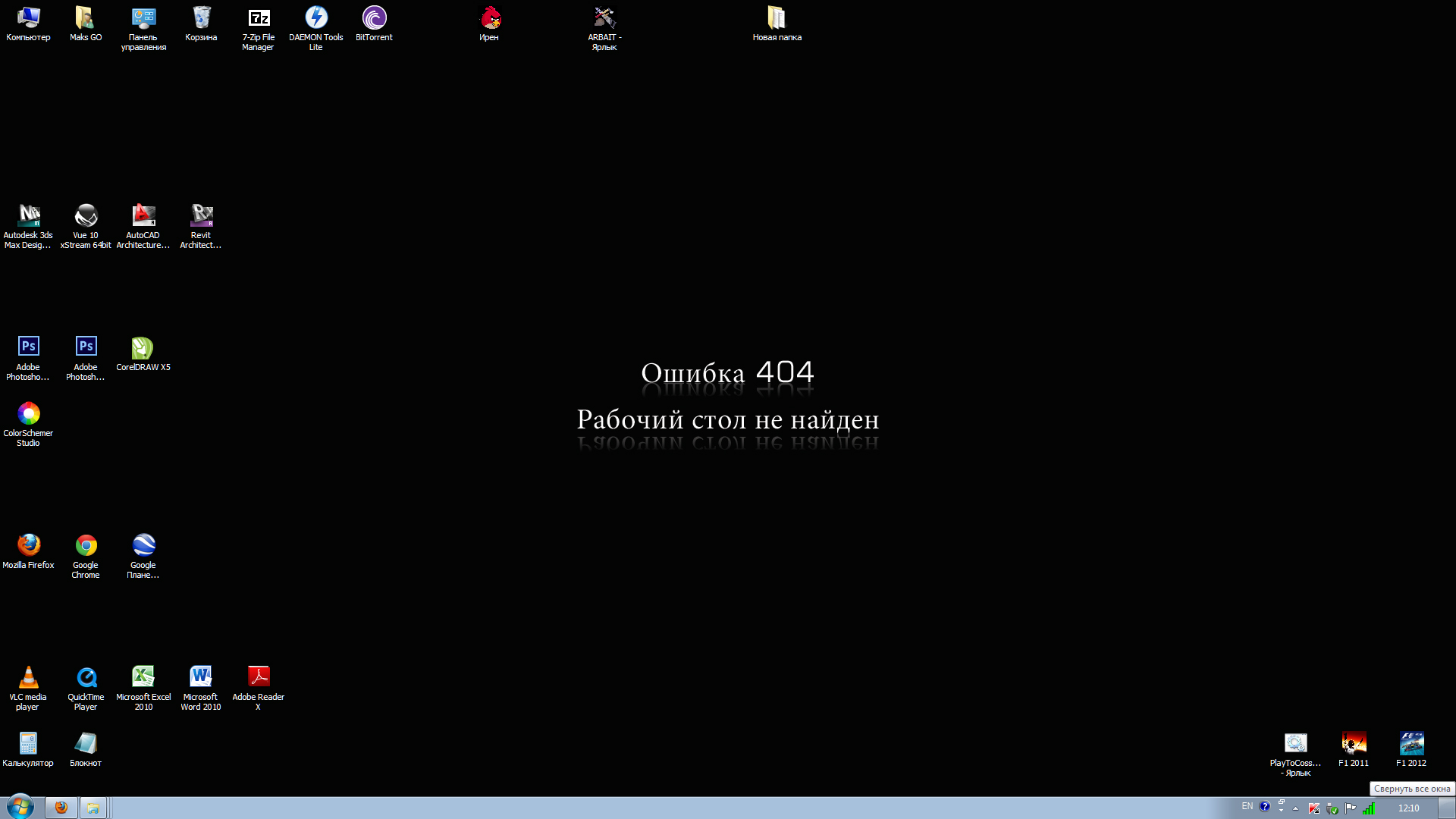The width and height of the screenshot is (1456, 819).
Task: Click the Windows Start button
Action: (20, 807)
